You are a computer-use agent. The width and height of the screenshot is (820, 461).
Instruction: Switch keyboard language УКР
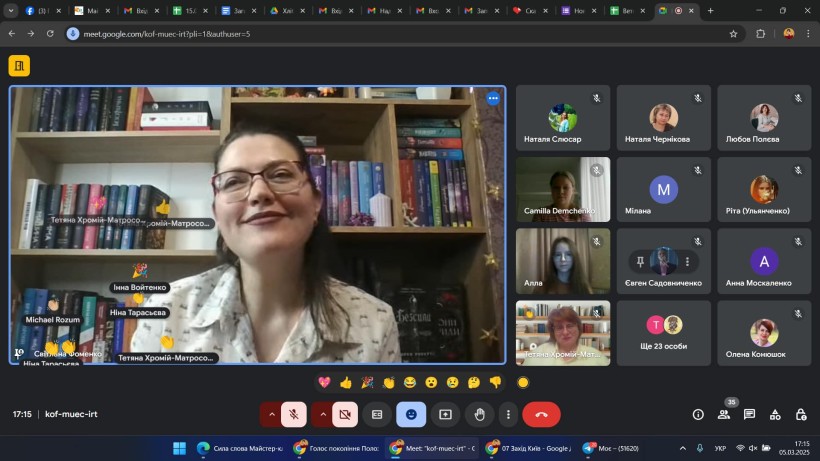click(x=720, y=448)
